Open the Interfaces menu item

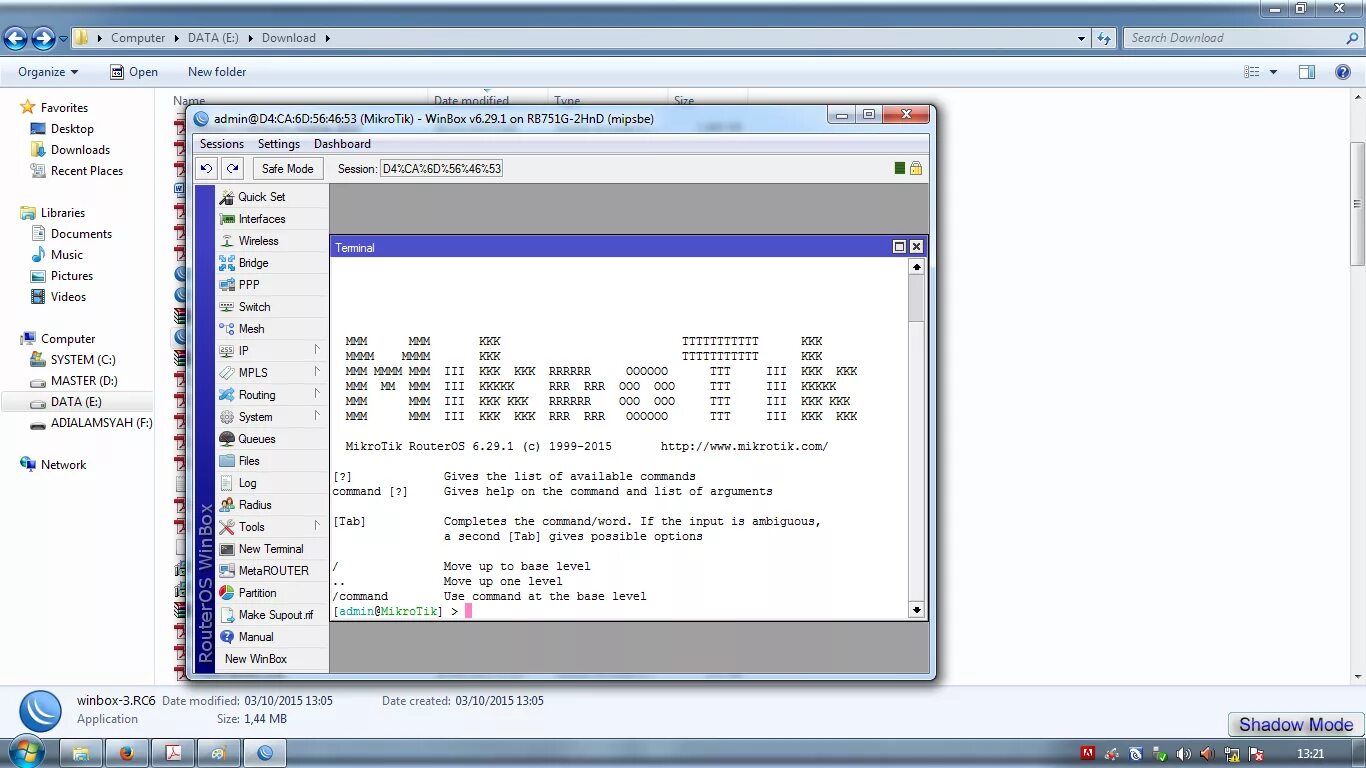(x=272, y=219)
